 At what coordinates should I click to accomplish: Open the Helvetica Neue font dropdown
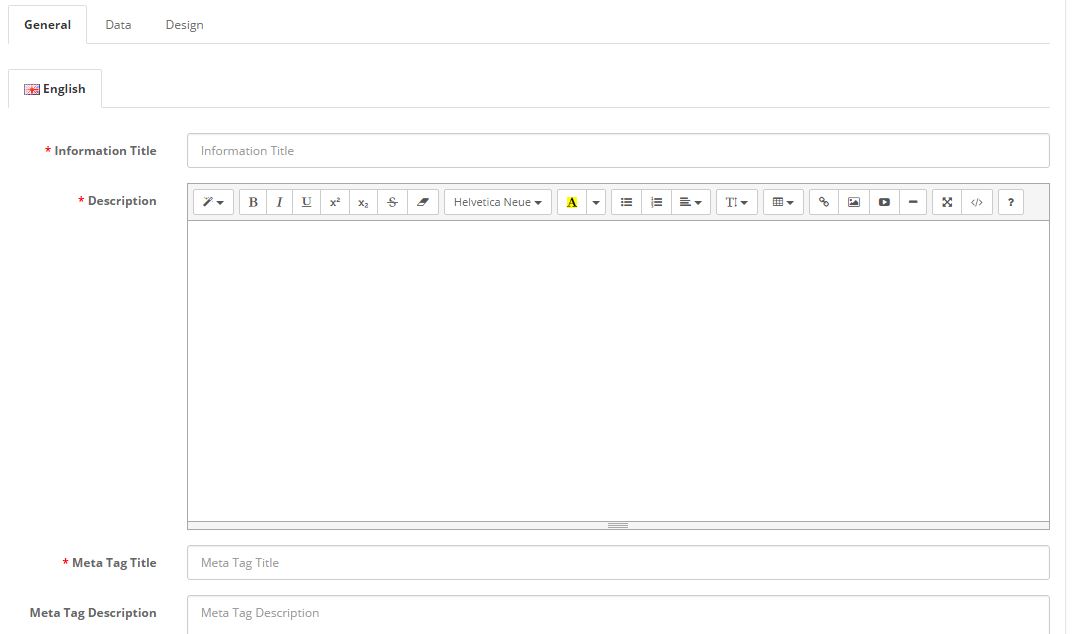coord(497,202)
